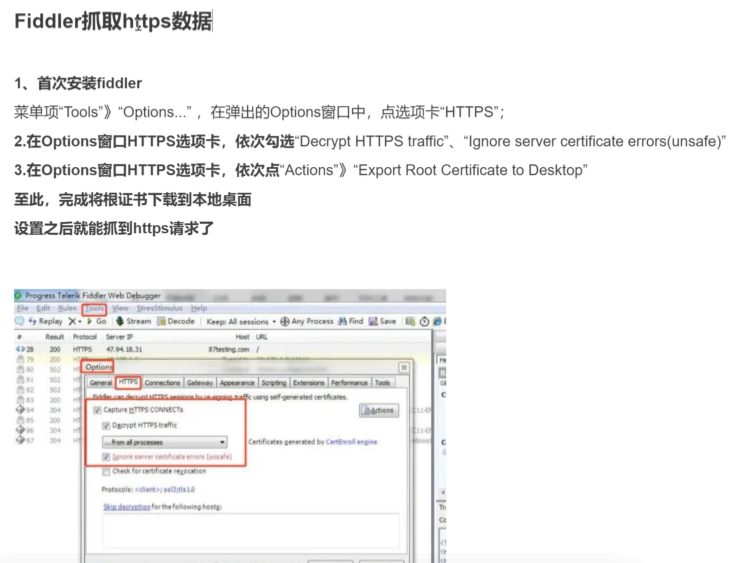Click the Protocol column header
This screenshot has height=563, width=751.
[85, 337]
